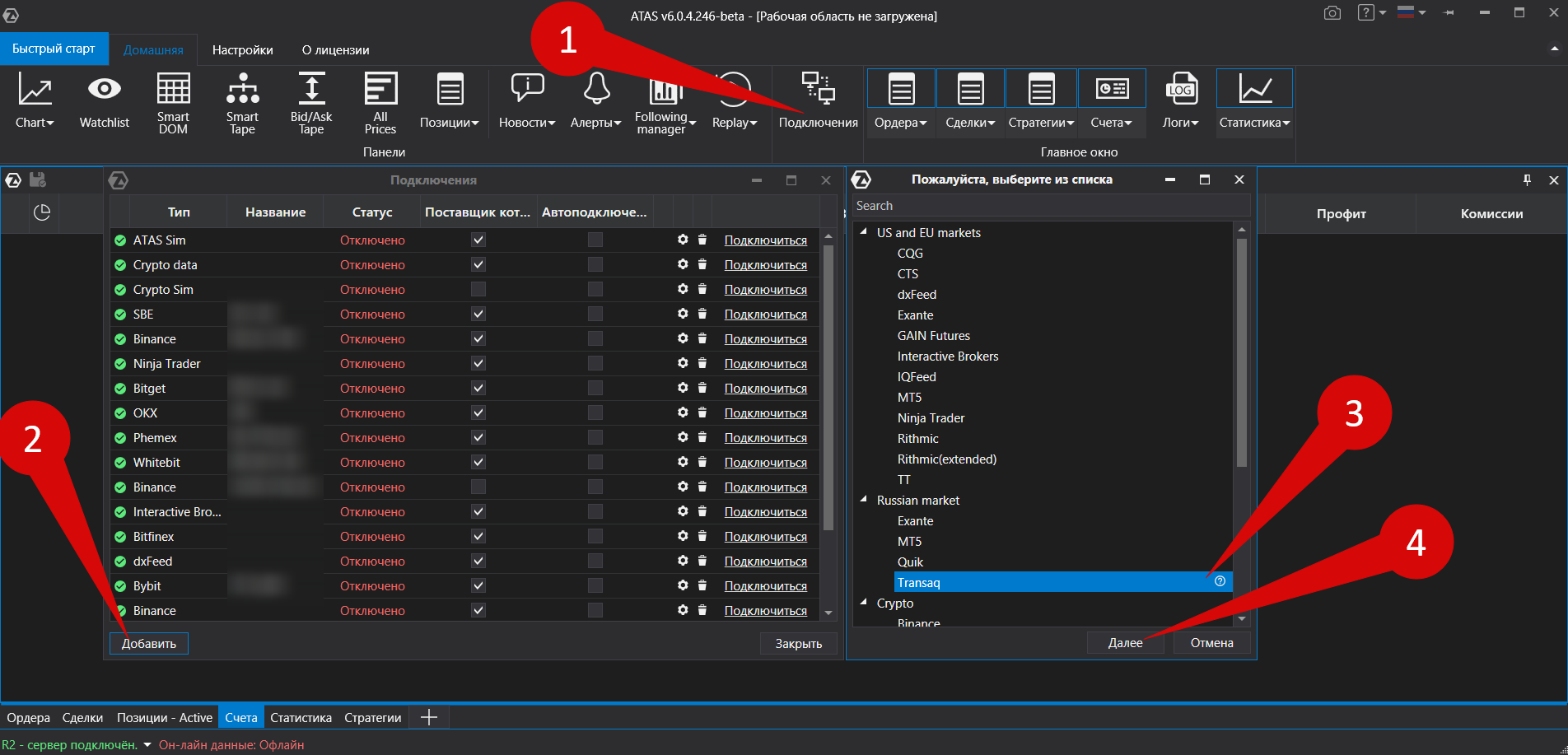Open the О лицензии ribbon tab

pos(336,50)
